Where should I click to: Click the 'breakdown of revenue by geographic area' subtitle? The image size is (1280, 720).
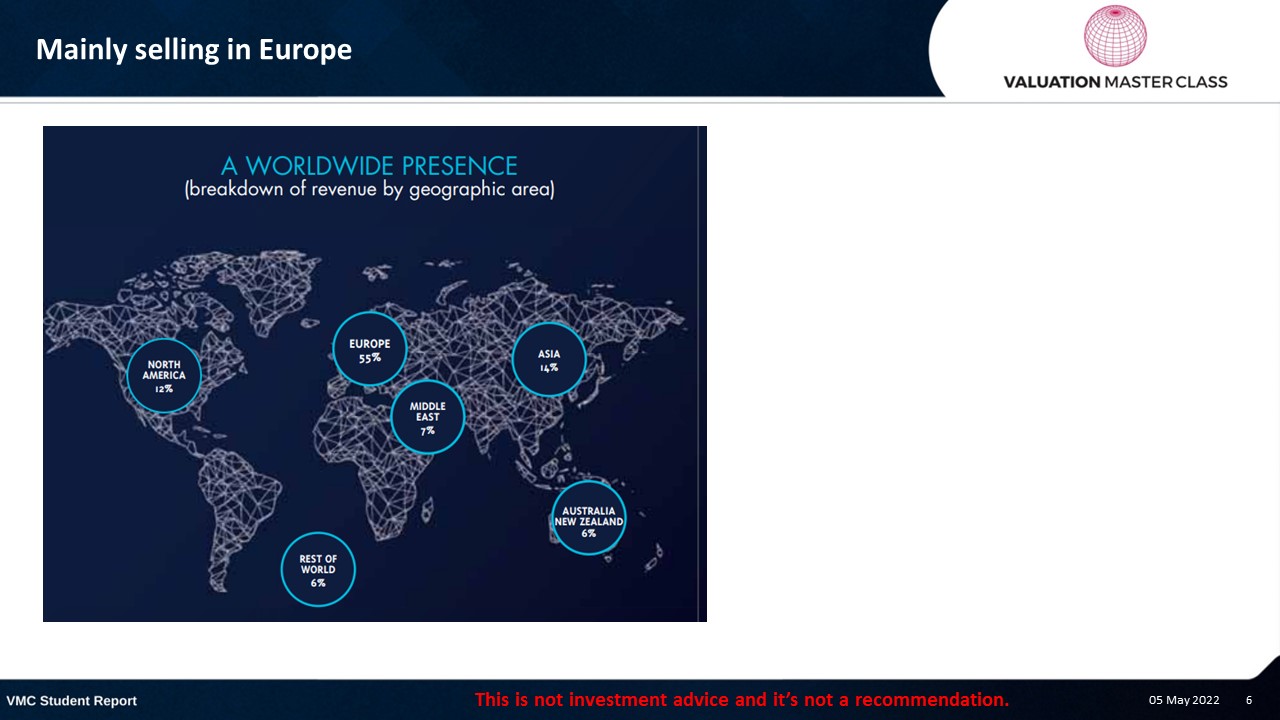(x=369, y=189)
